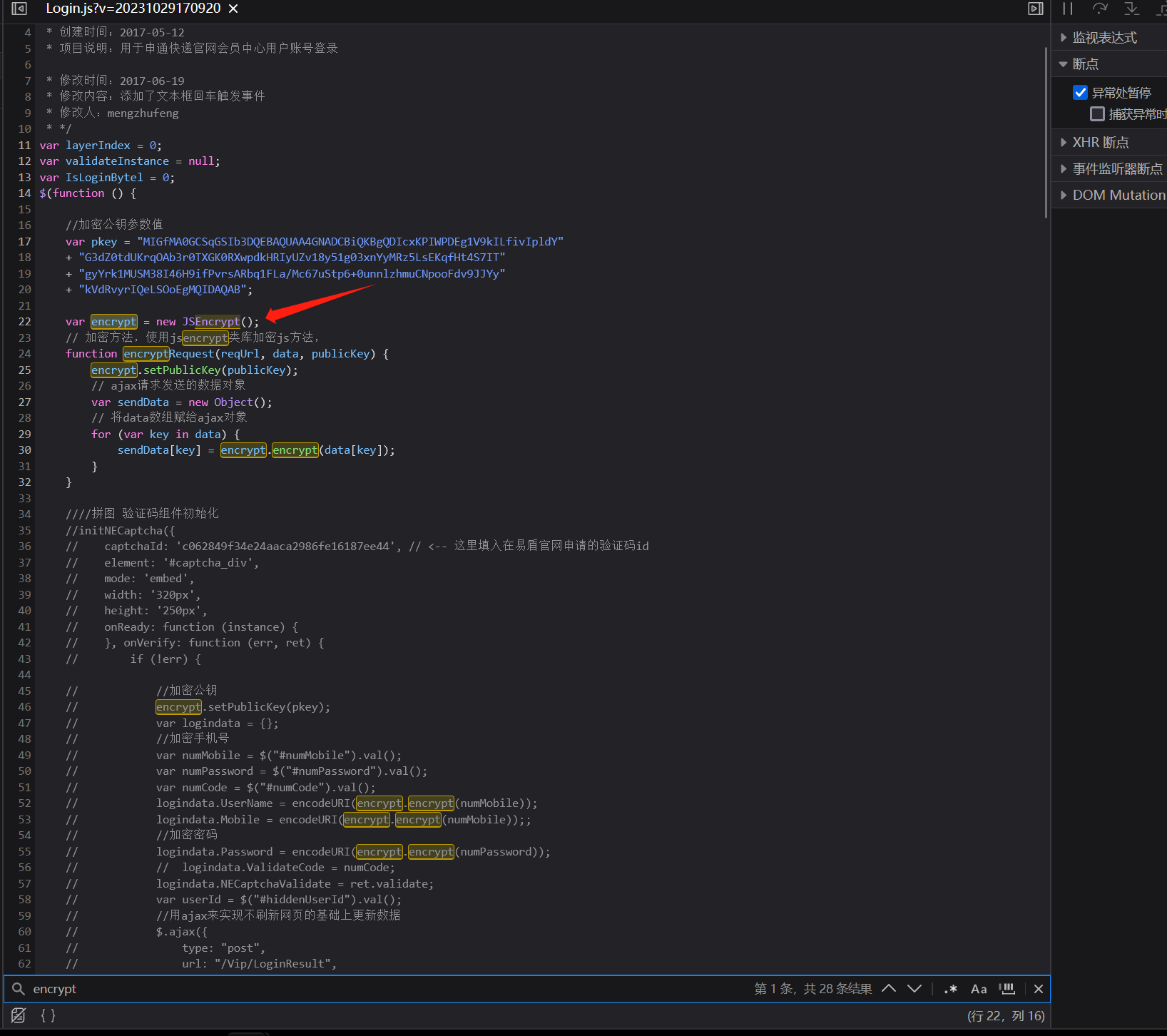This screenshot has height=1036, width=1167.
Task: Close the search bar
Action: [x=1039, y=989]
